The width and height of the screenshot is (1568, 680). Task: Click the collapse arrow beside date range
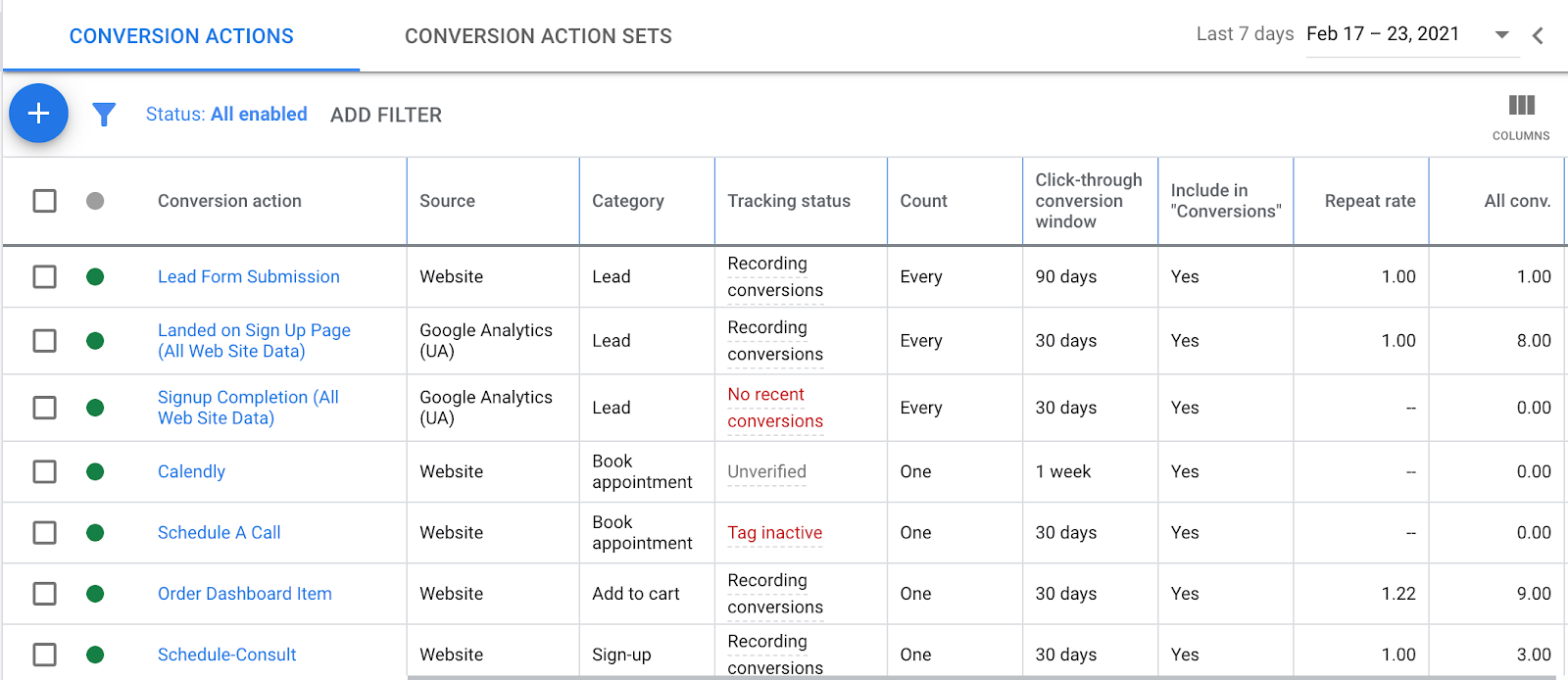click(x=1538, y=36)
